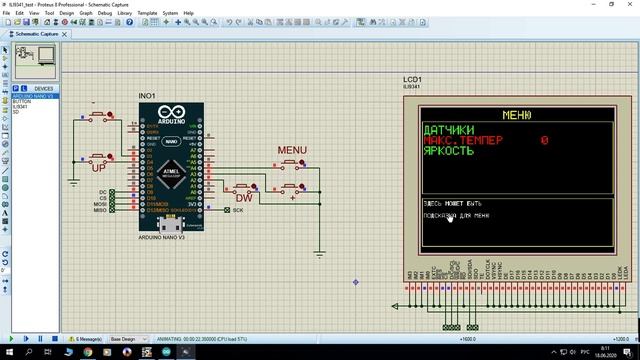Click the Arduino Nano V3 board component
The image size is (640, 360).
click(x=171, y=167)
